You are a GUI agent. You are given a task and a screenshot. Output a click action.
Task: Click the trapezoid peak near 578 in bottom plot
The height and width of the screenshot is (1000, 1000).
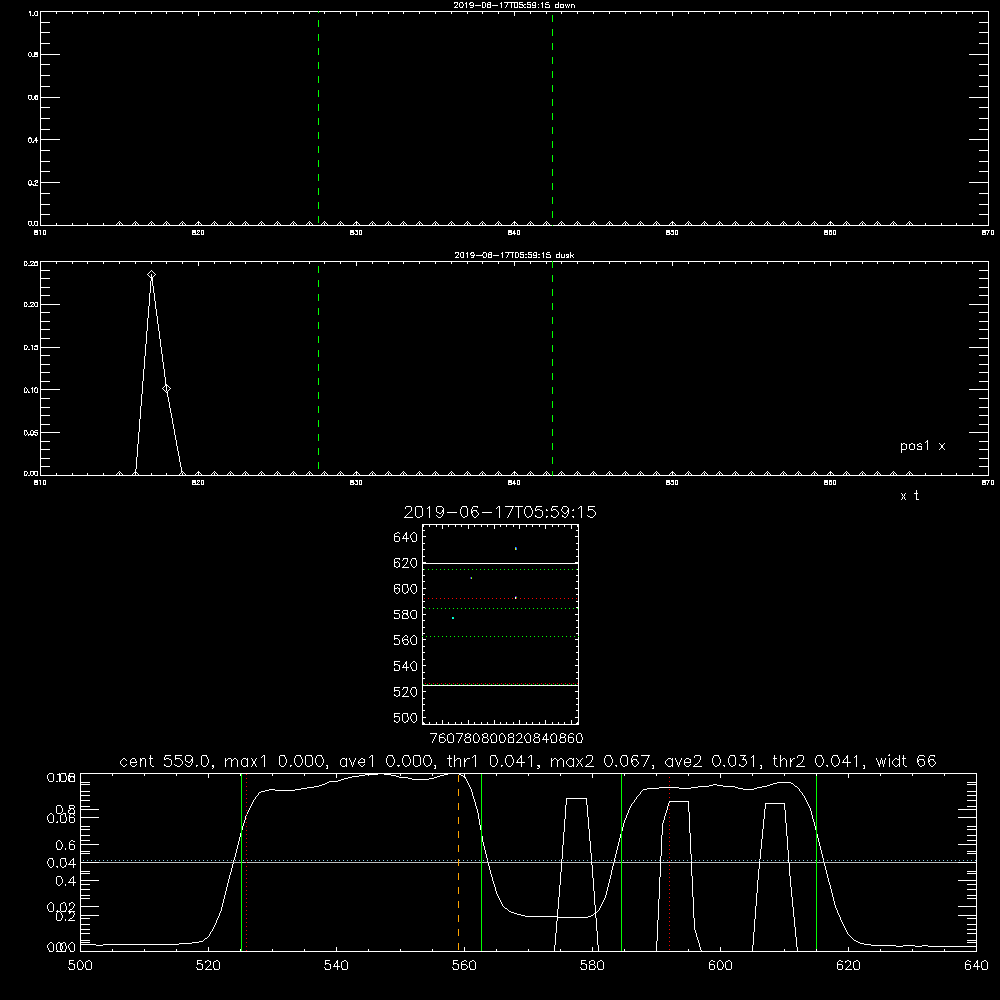(577, 798)
